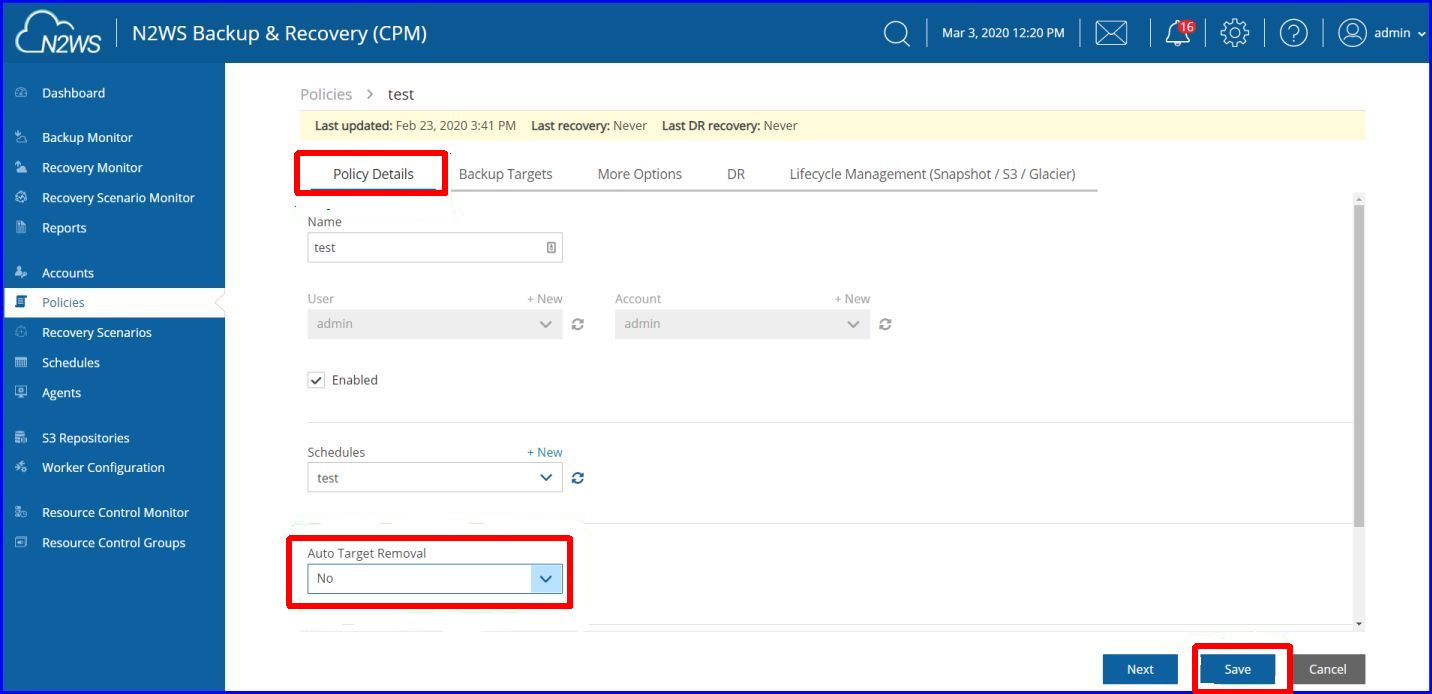
Task: Open the search magnifier icon
Action: click(897, 33)
